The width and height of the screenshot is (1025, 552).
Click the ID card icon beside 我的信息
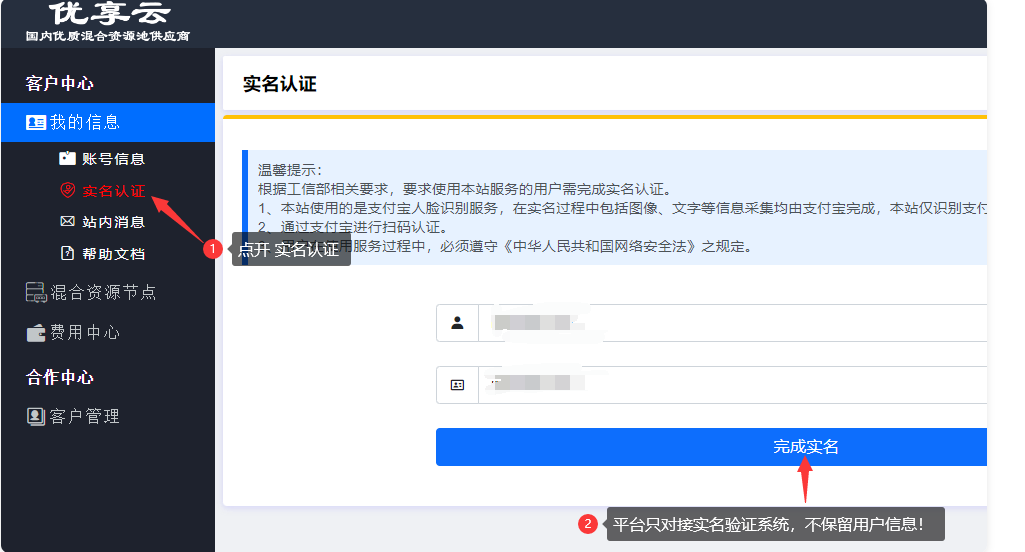tap(36, 123)
